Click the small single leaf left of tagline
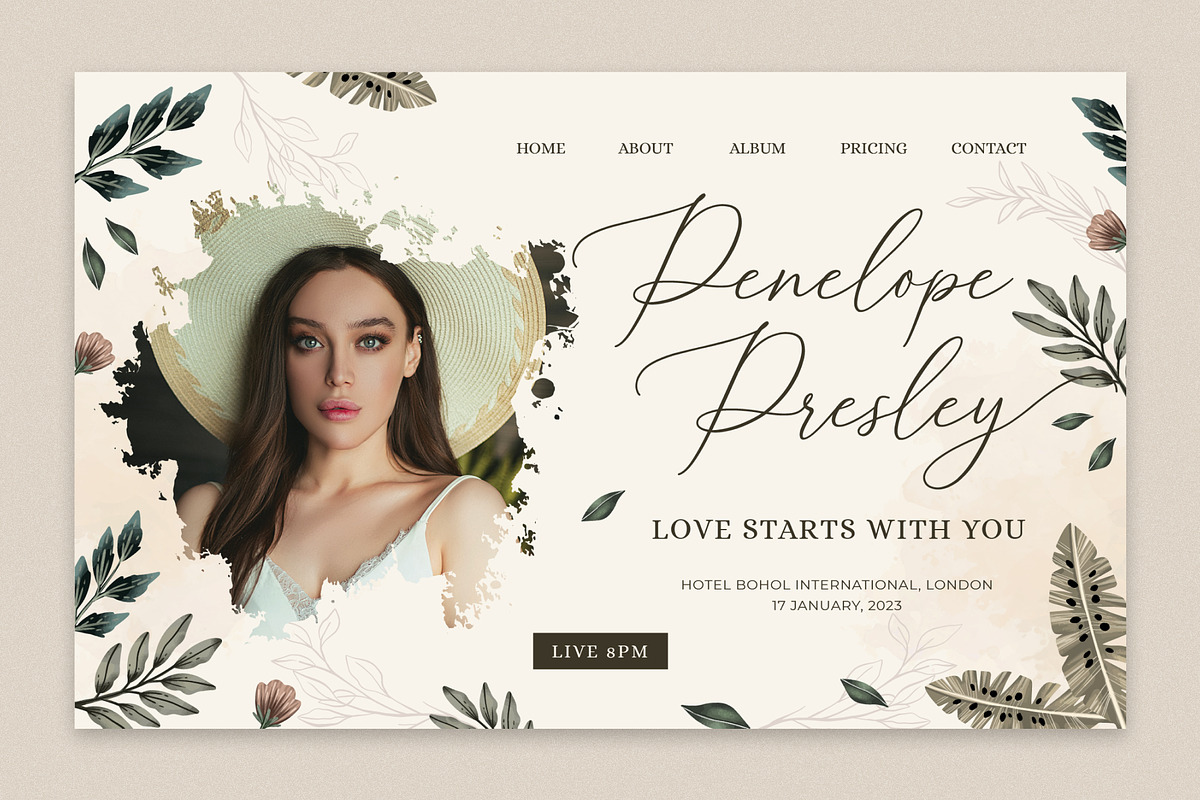 [x=603, y=505]
